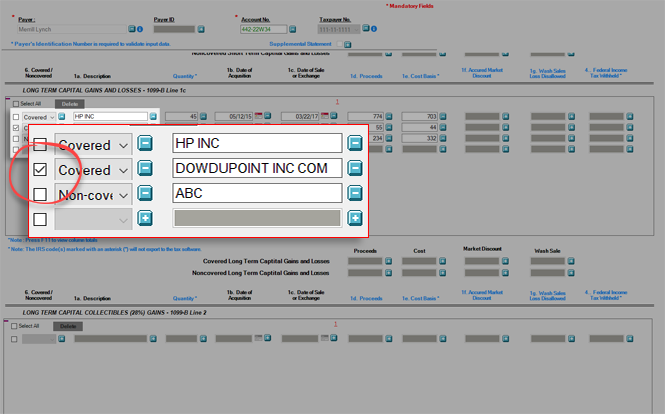
Task: Click into the Payer field showing Merrill Lynch
Action: click(72, 29)
